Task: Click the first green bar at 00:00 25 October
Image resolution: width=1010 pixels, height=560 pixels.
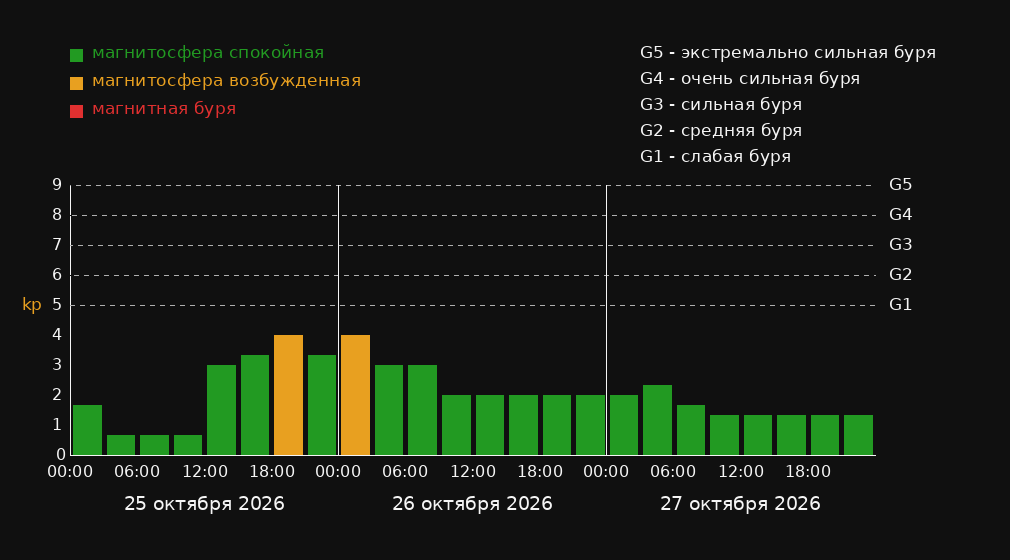Action: click(x=87, y=430)
